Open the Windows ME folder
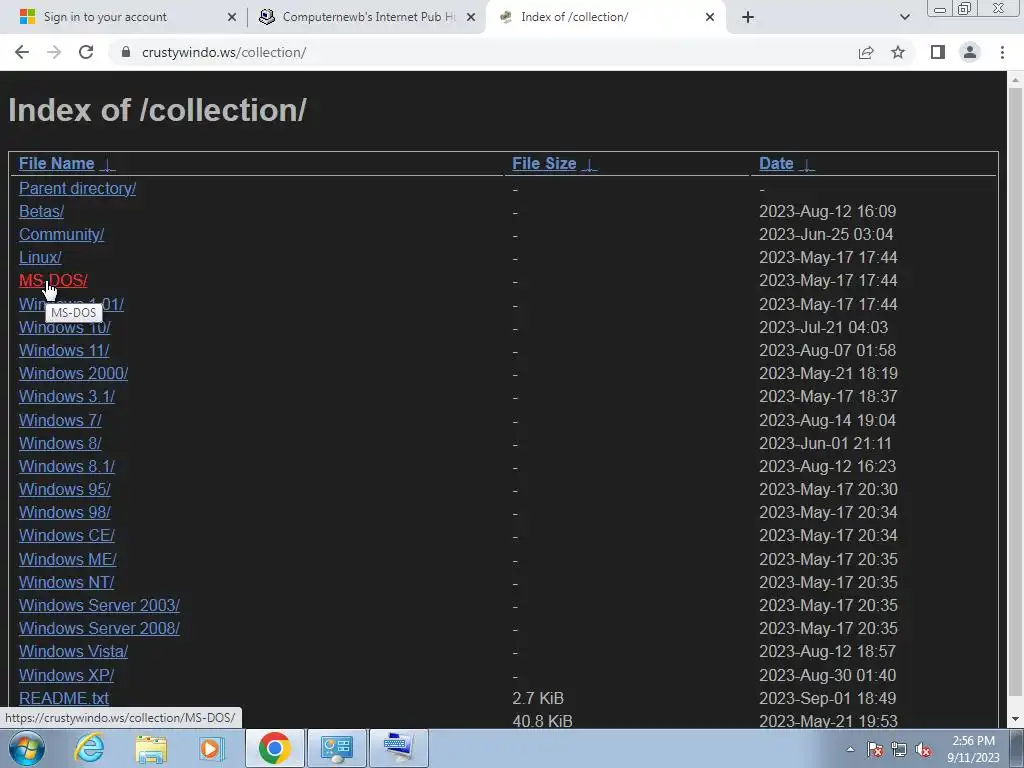 pos(68,559)
